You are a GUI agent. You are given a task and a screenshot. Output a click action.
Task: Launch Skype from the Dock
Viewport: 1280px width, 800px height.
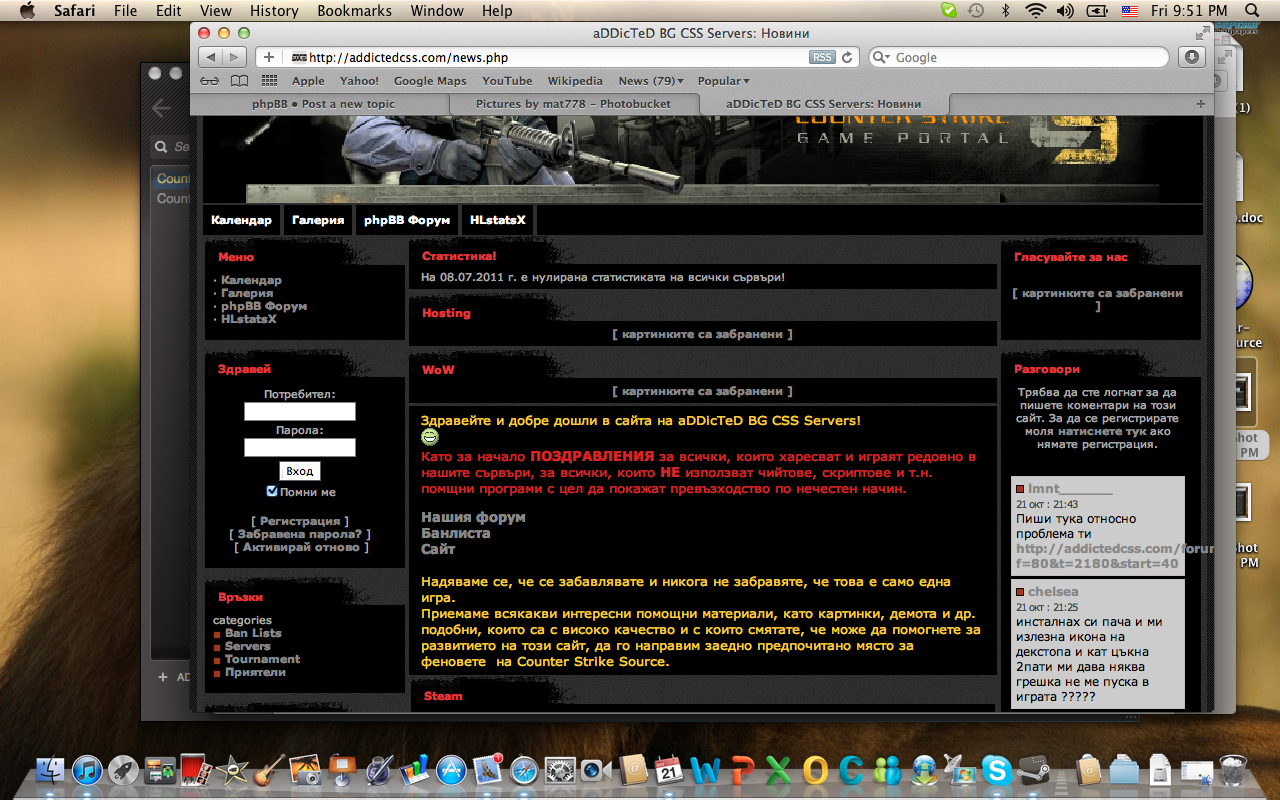(998, 770)
